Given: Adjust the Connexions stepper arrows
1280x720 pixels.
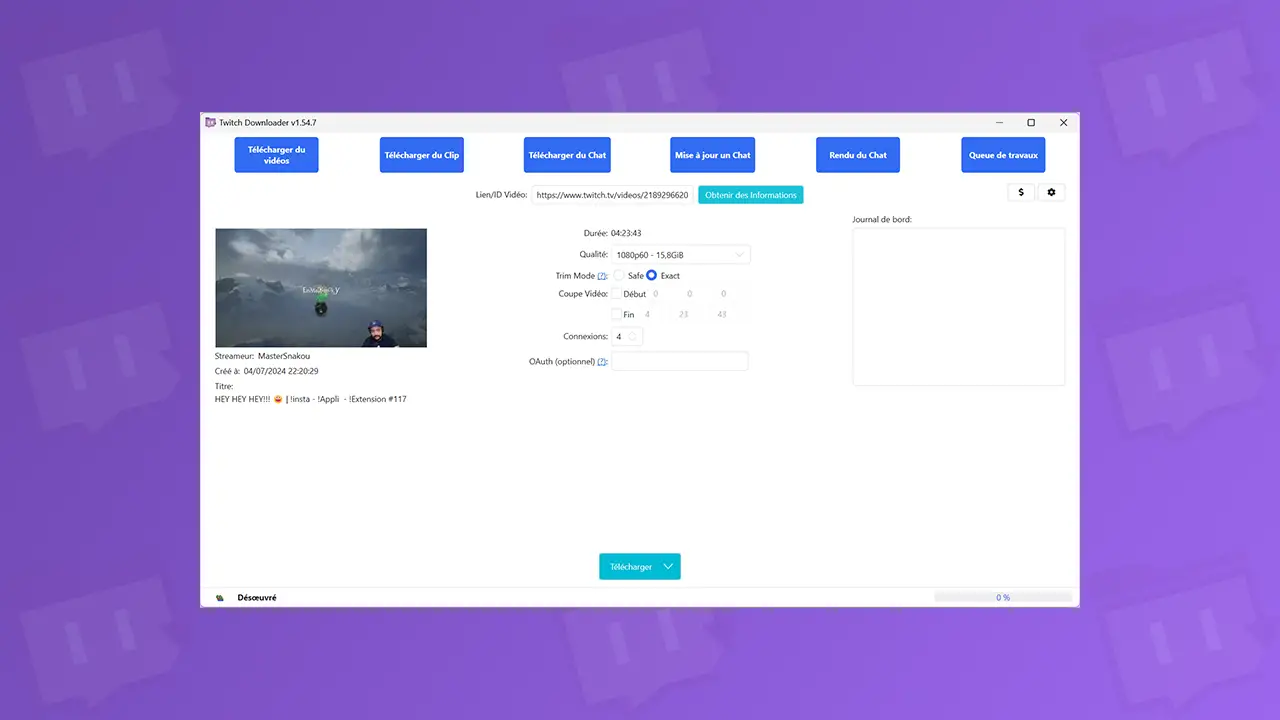Looking at the screenshot, I should pyautogui.click(x=632, y=337).
